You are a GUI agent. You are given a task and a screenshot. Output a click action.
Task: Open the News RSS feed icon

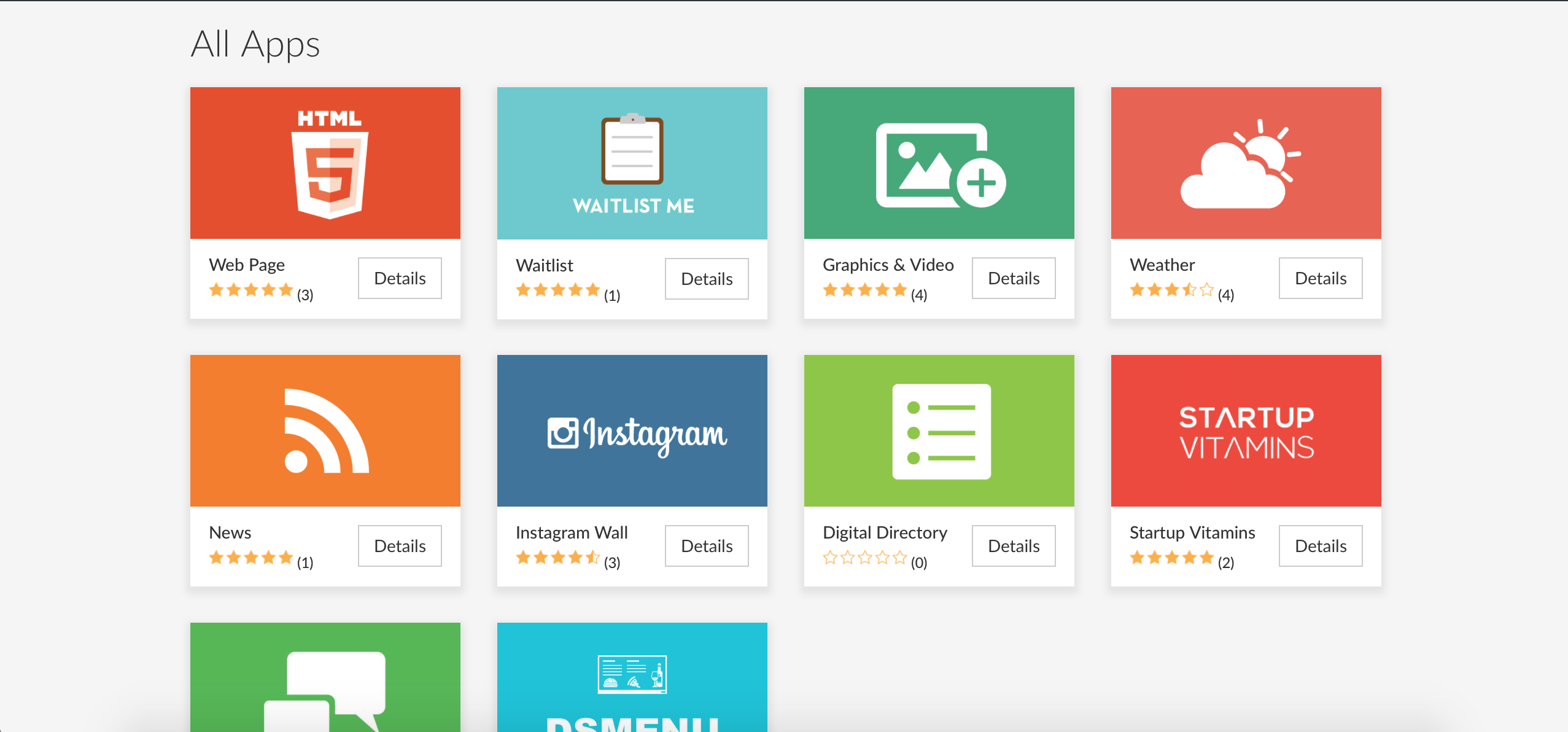click(x=325, y=431)
